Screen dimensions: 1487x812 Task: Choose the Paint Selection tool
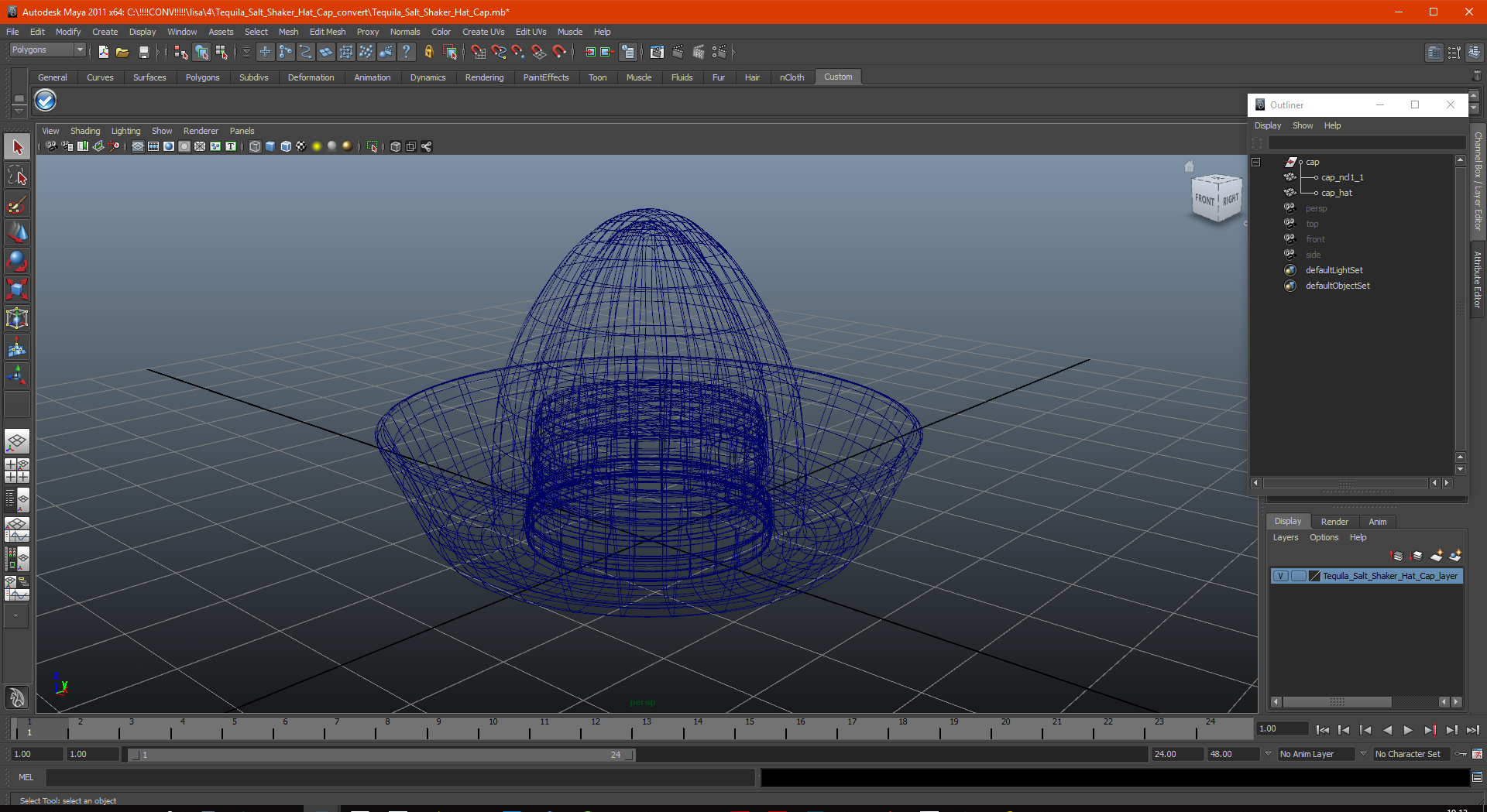click(17, 205)
